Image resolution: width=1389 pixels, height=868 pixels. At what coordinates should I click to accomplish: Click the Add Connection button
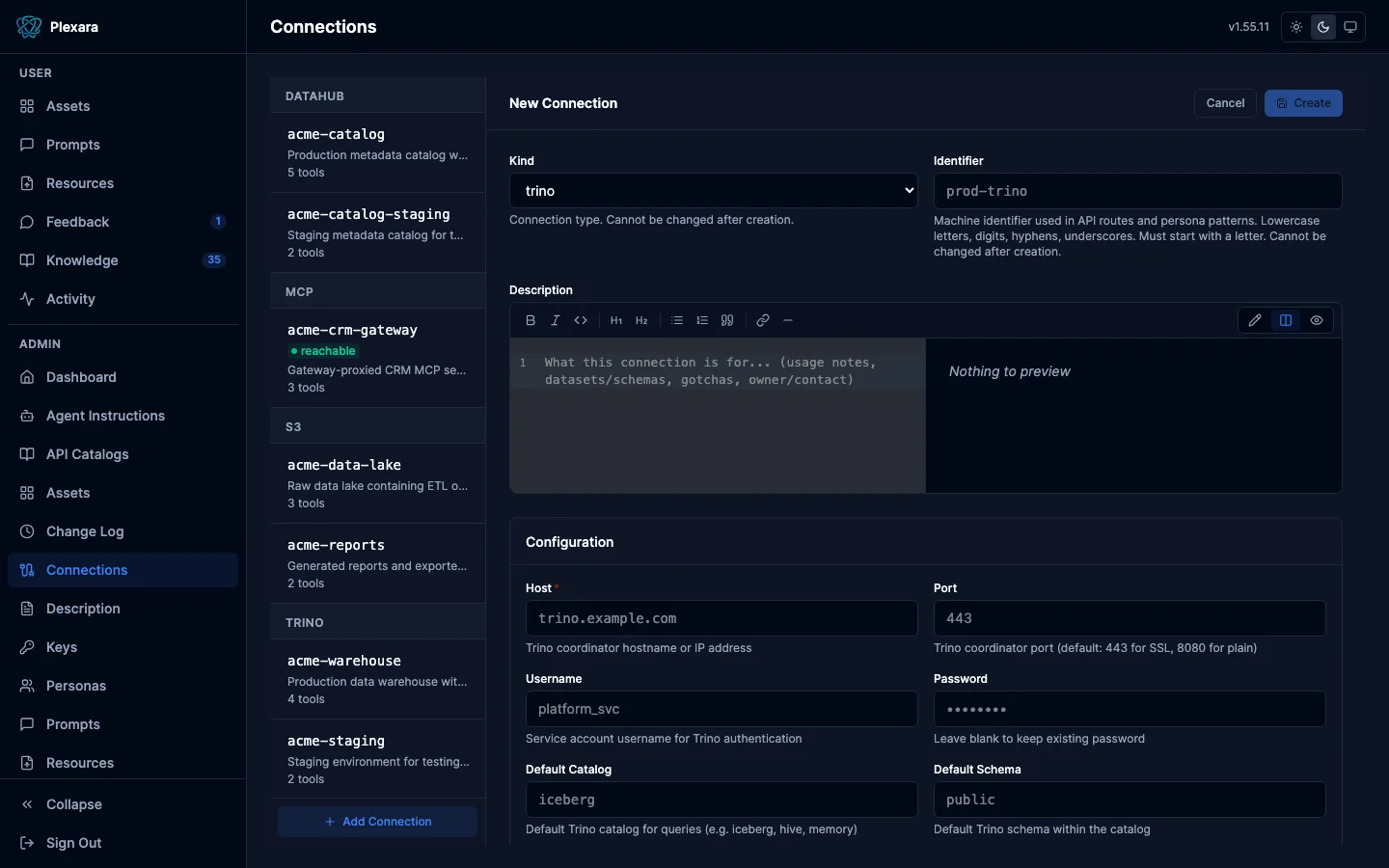pos(377,822)
